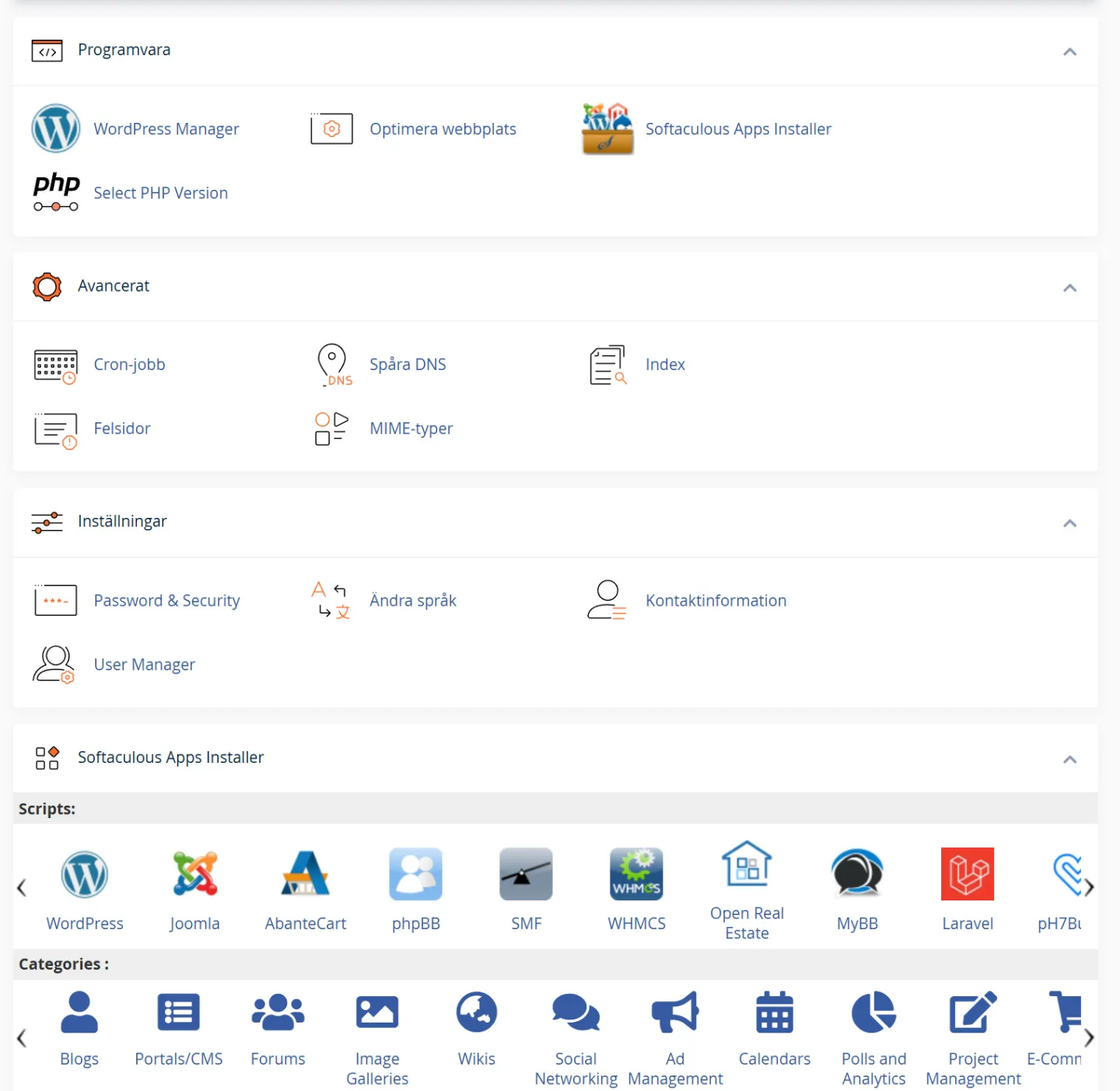1120x1091 pixels.
Task: Open the Social Networking category icon
Action: tap(576, 1012)
